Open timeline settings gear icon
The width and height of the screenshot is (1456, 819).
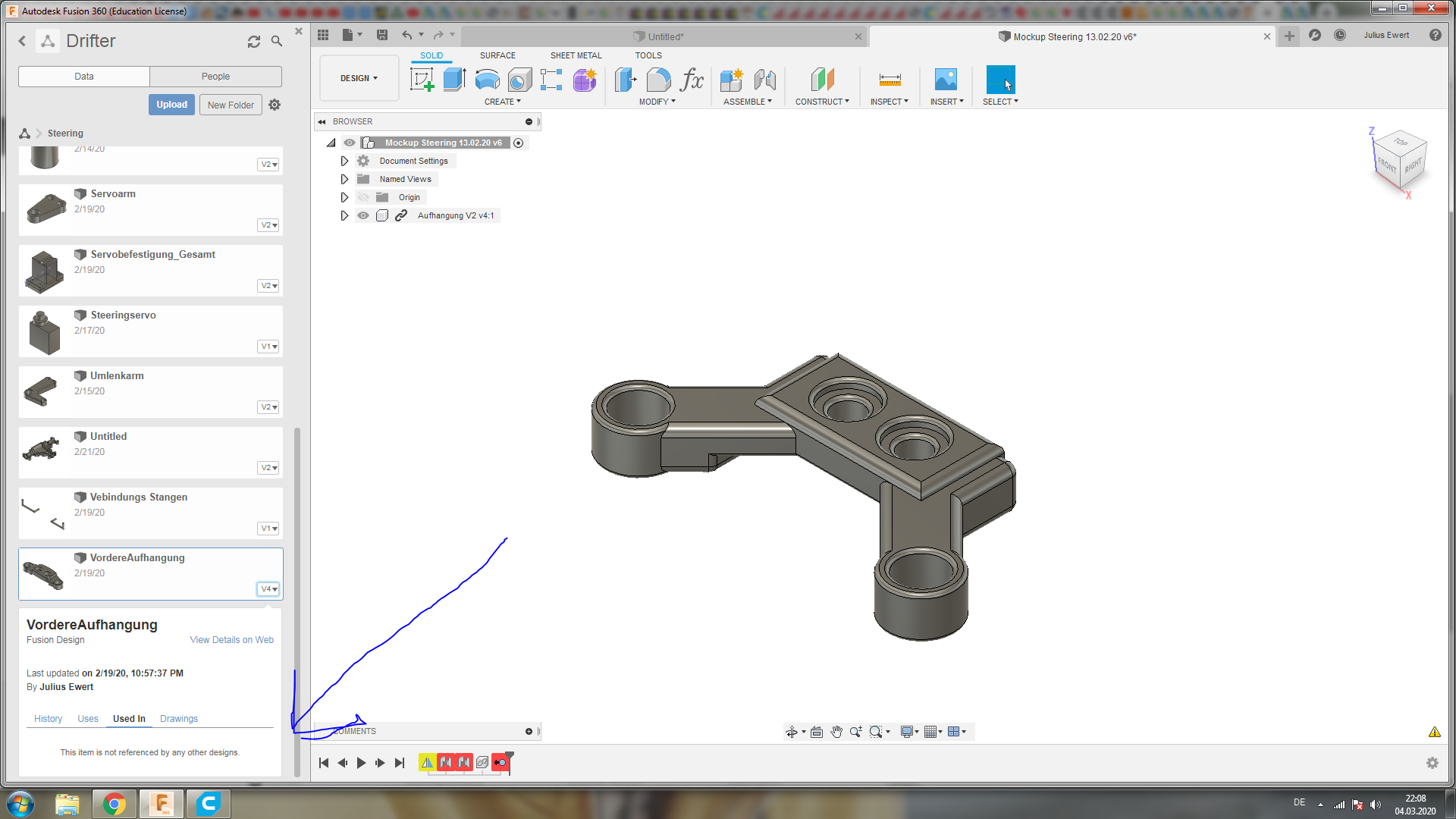[x=1432, y=763]
